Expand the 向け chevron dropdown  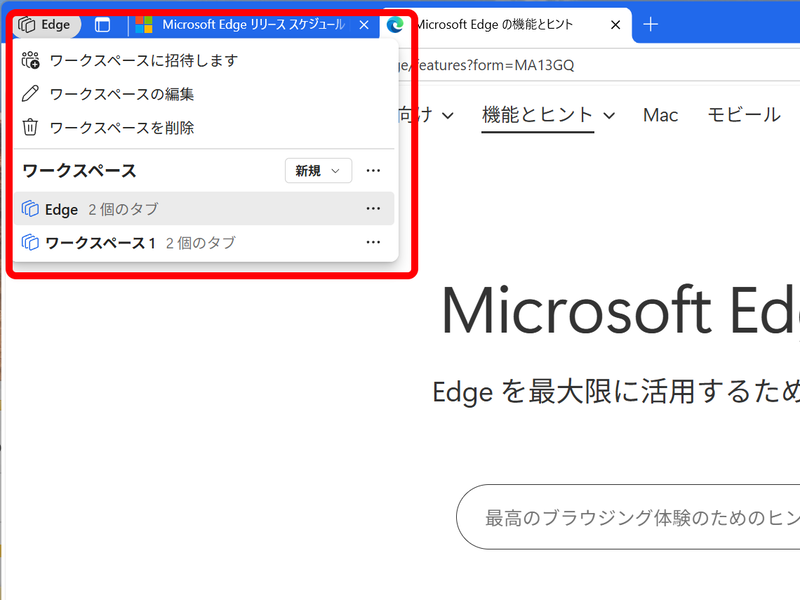coord(447,115)
